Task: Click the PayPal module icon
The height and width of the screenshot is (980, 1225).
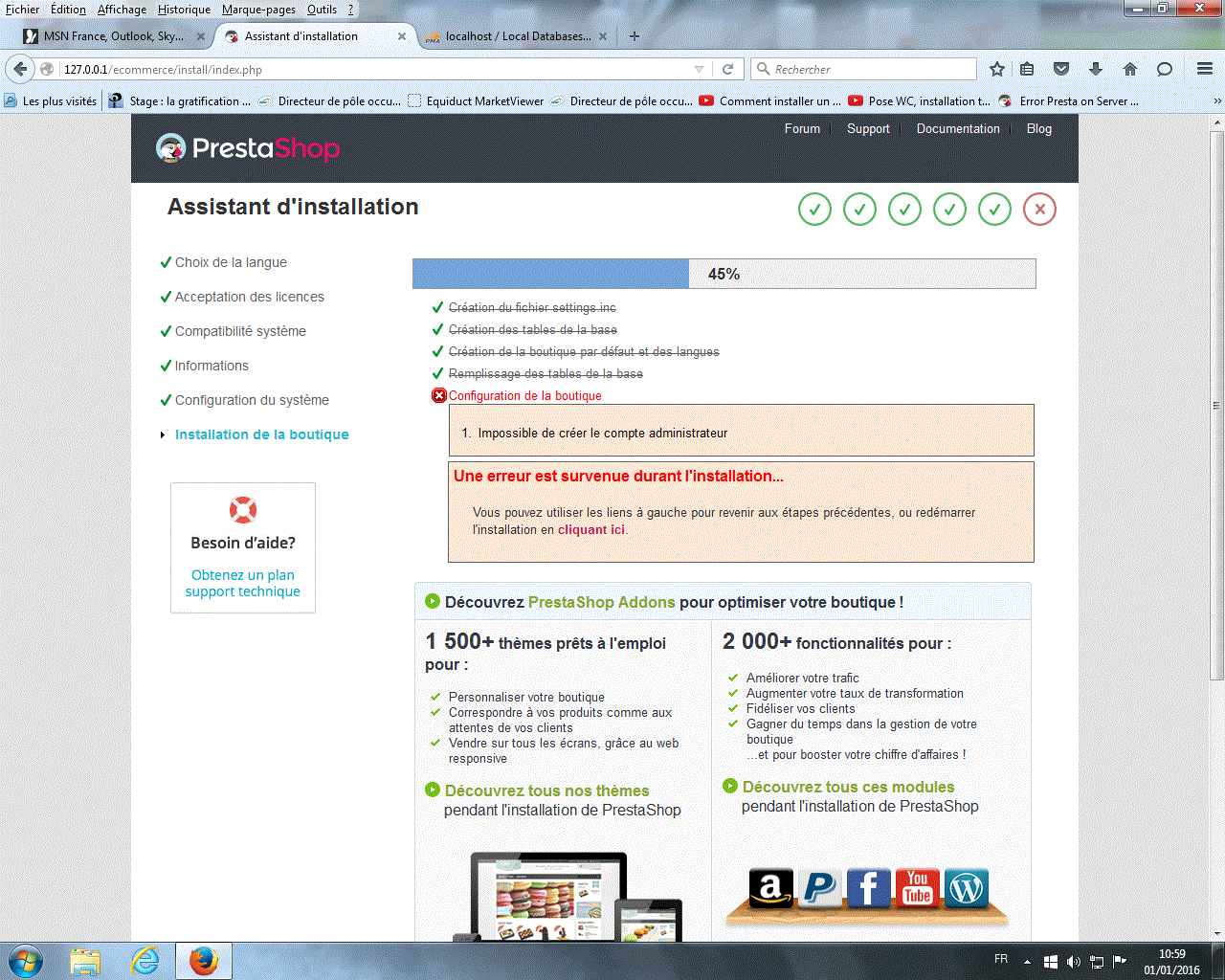Action: 819,888
